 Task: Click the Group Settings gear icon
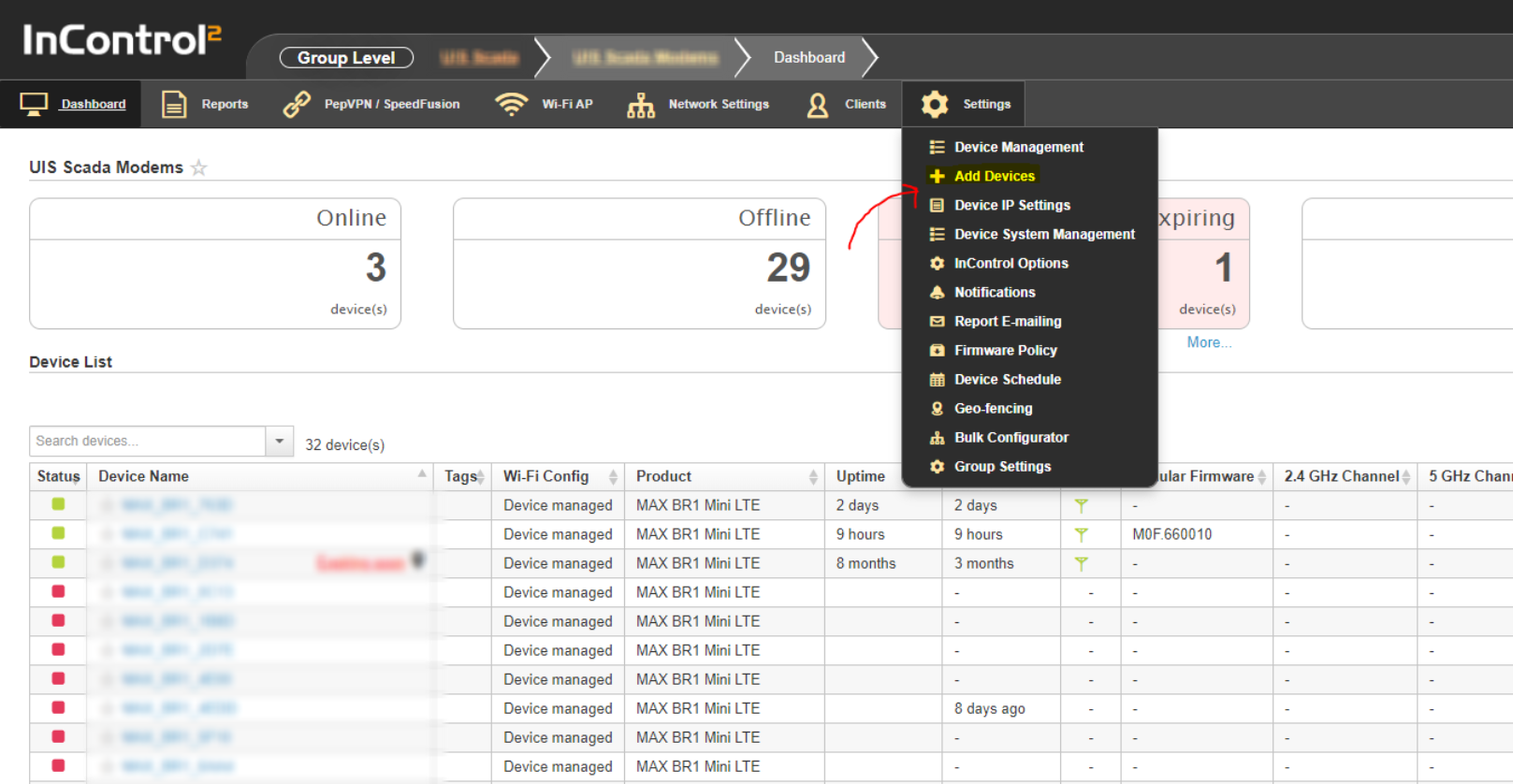[937, 466]
